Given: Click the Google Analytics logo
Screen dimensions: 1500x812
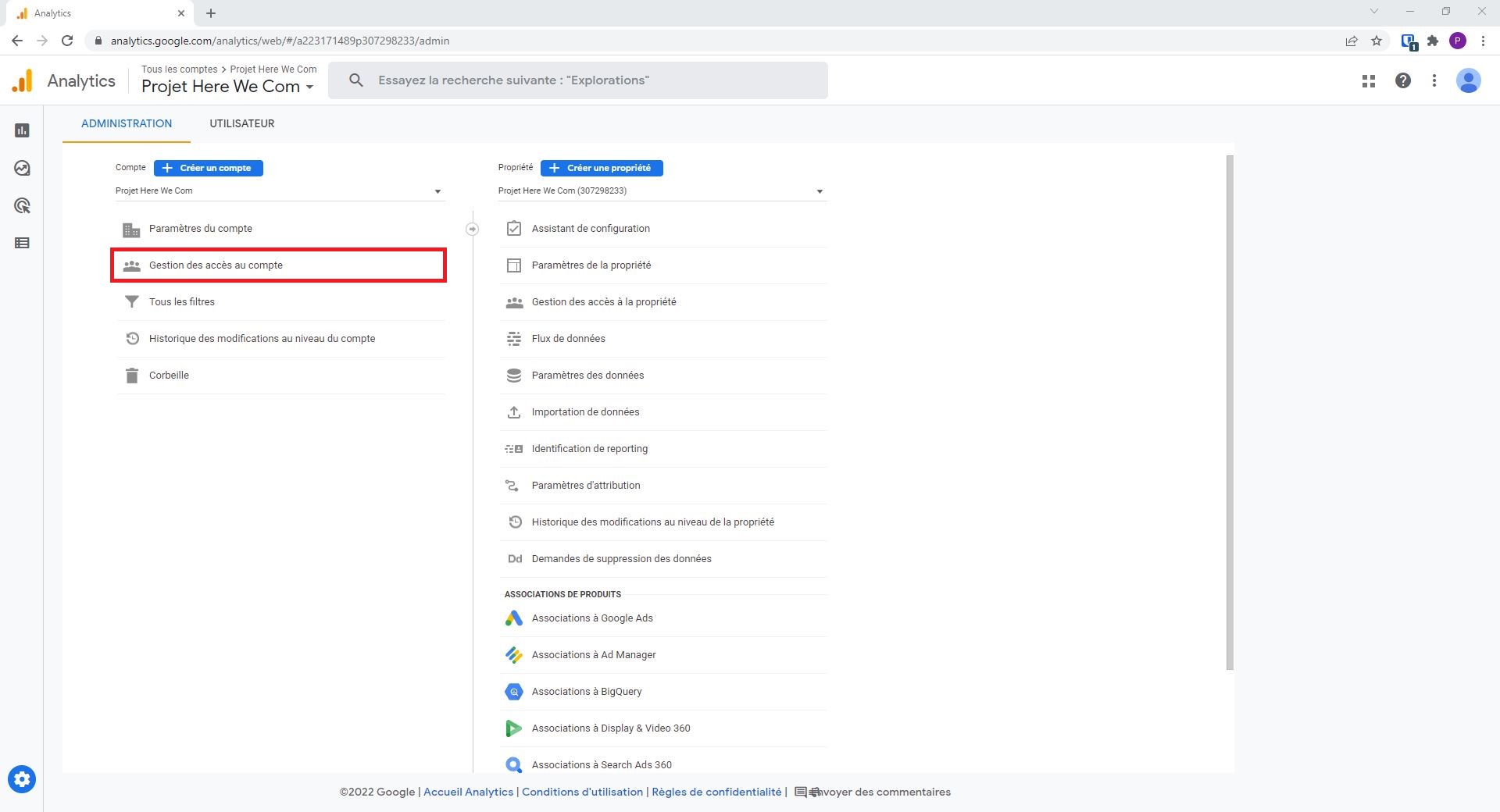Looking at the screenshot, I should pyautogui.click(x=23, y=80).
